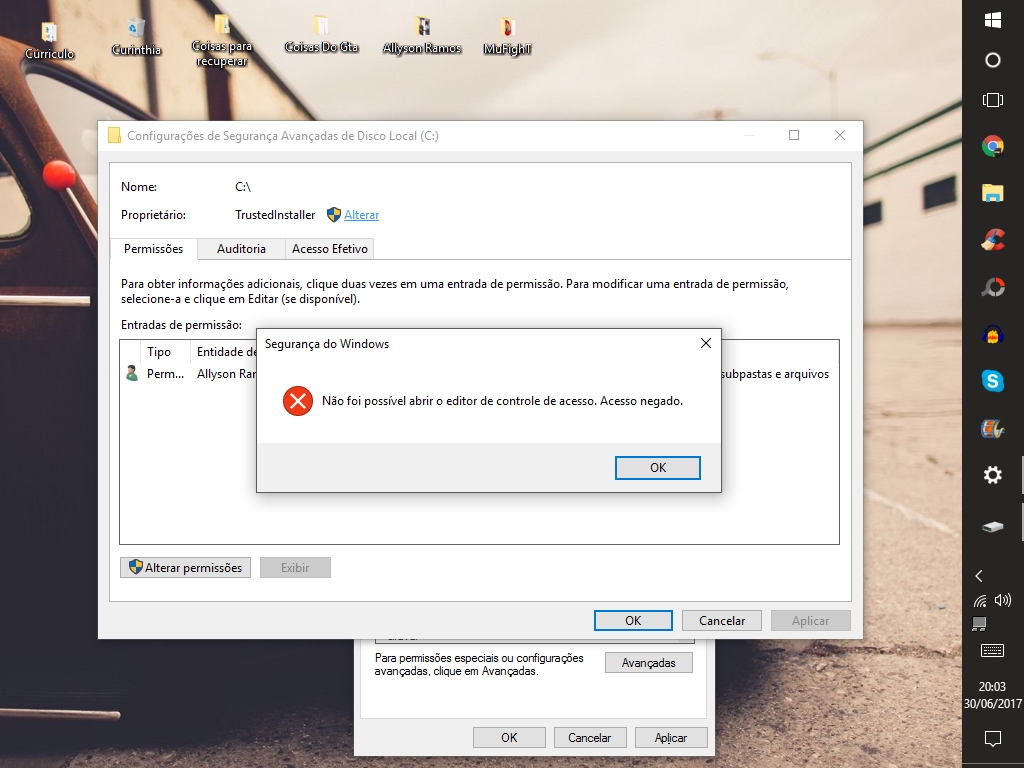1024x768 pixels.
Task: Open Skype from the taskbar
Action: tap(993, 381)
